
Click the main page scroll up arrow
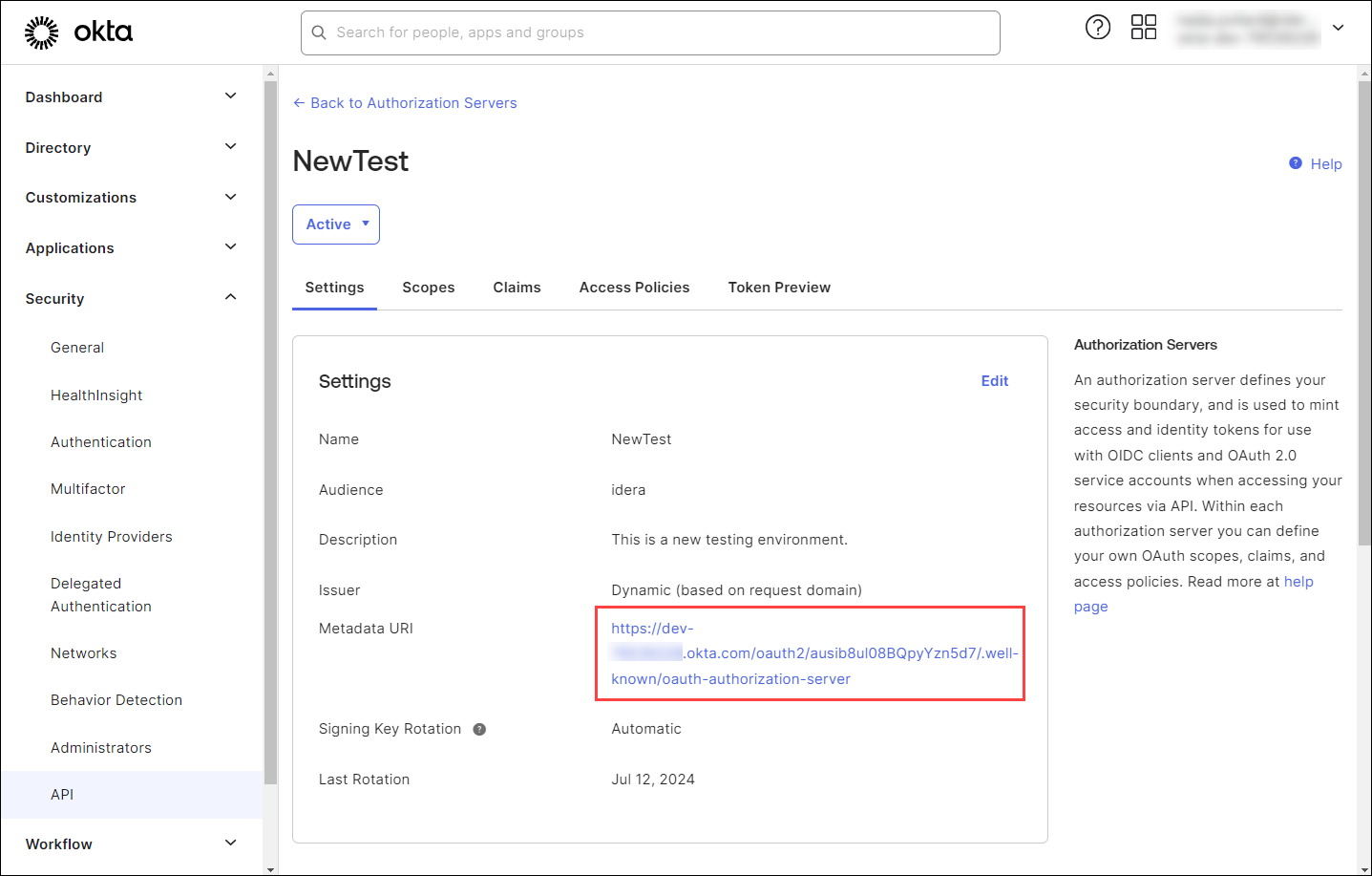(1364, 74)
